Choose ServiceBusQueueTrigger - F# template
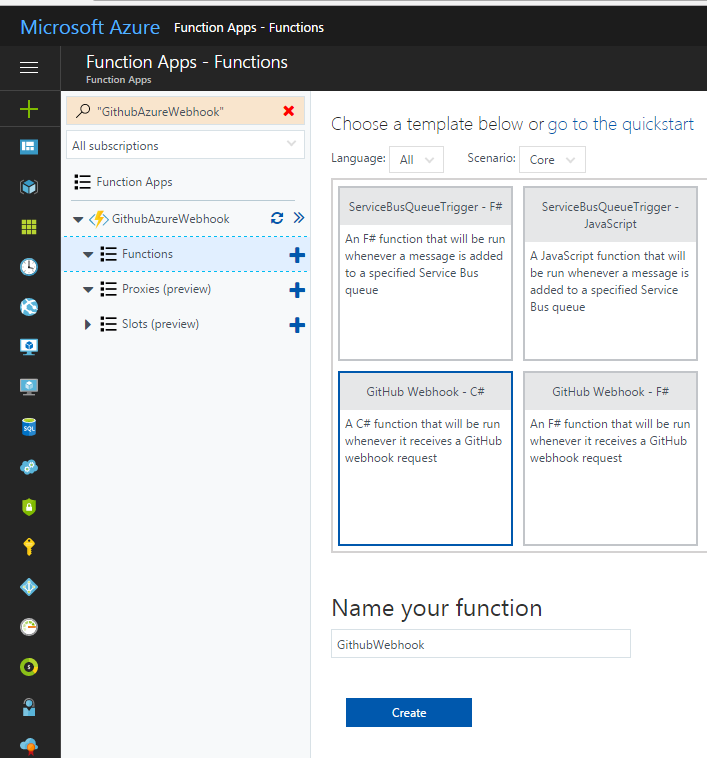The width and height of the screenshot is (707, 758). click(425, 274)
